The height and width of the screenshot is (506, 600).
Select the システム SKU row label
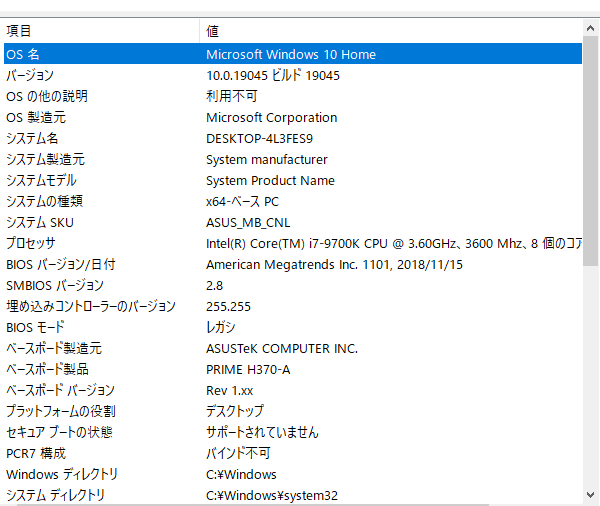(40, 222)
